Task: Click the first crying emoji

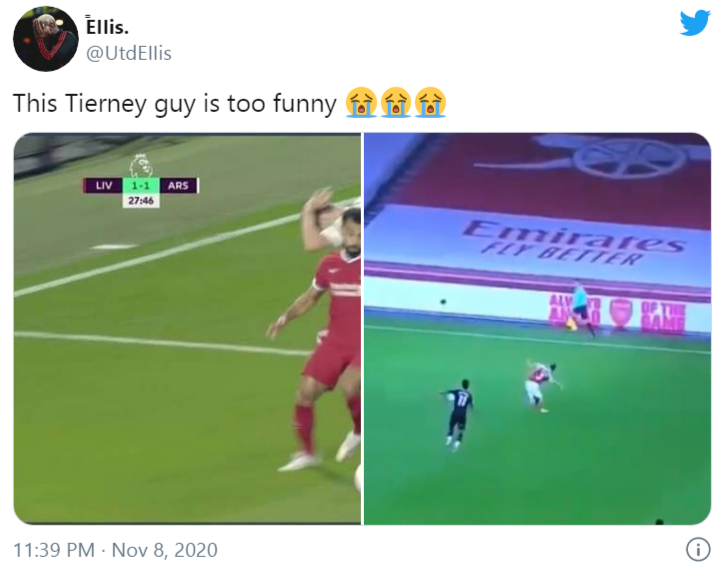Action: pos(361,102)
